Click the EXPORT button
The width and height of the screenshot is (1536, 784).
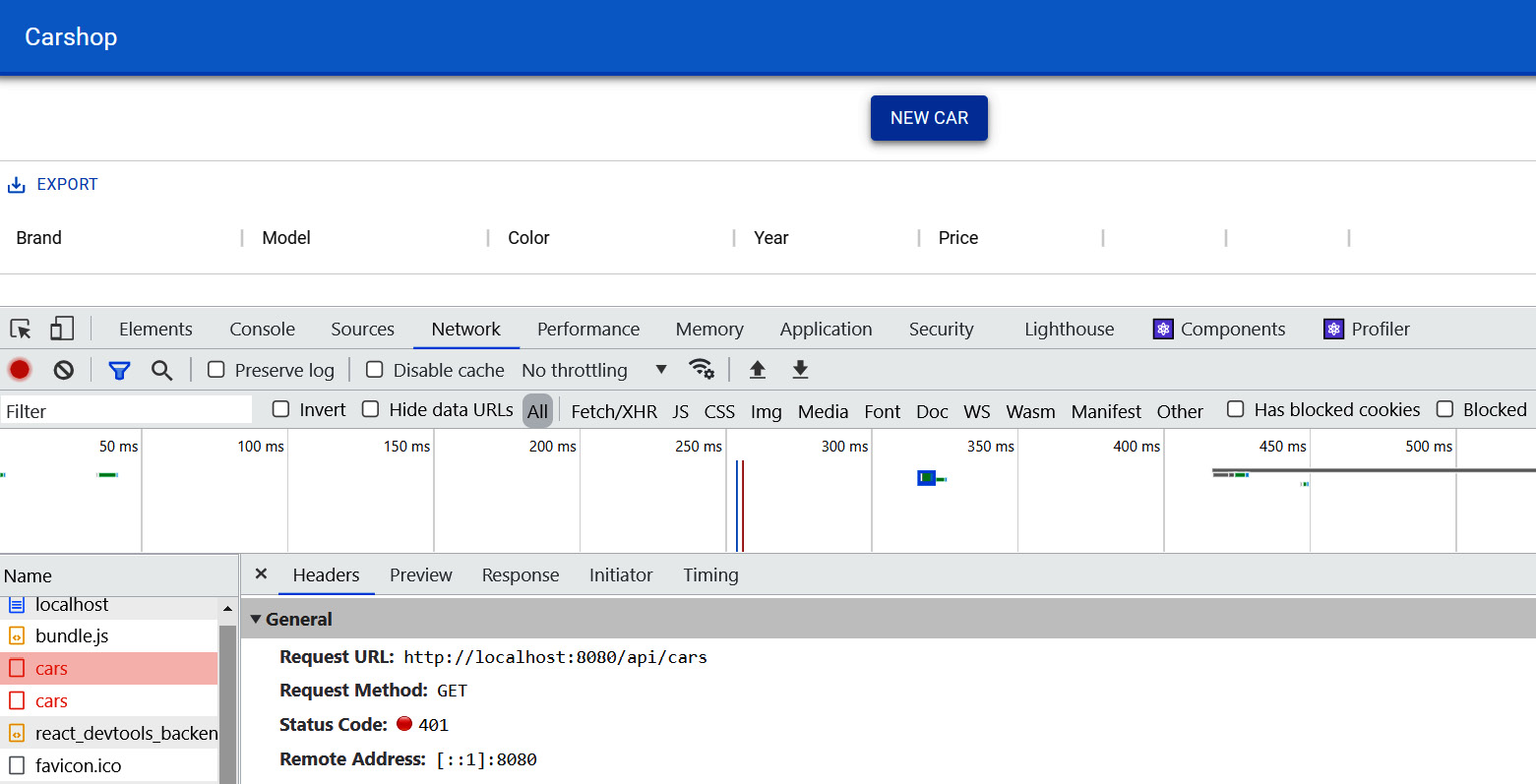click(53, 185)
